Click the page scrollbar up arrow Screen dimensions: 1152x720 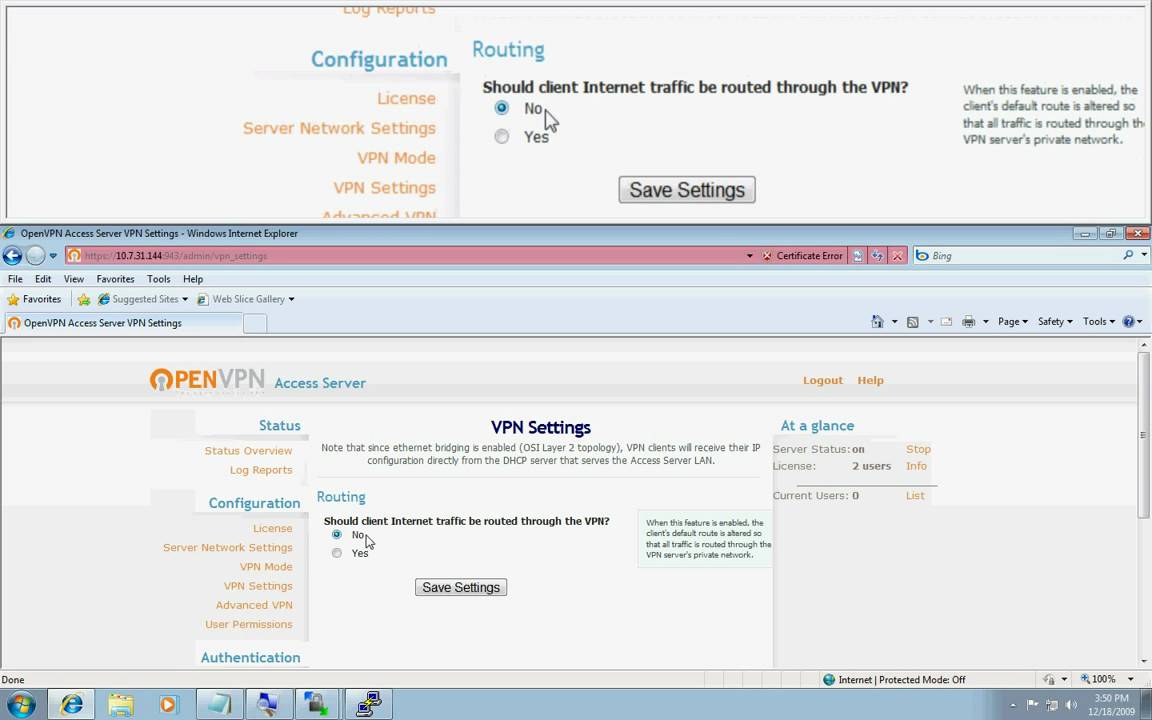[x=1144, y=344]
